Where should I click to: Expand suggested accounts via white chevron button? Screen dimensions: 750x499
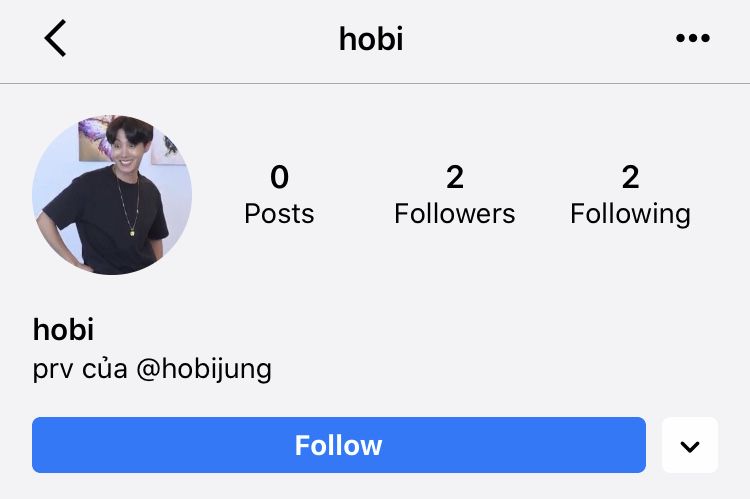[690, 445]
